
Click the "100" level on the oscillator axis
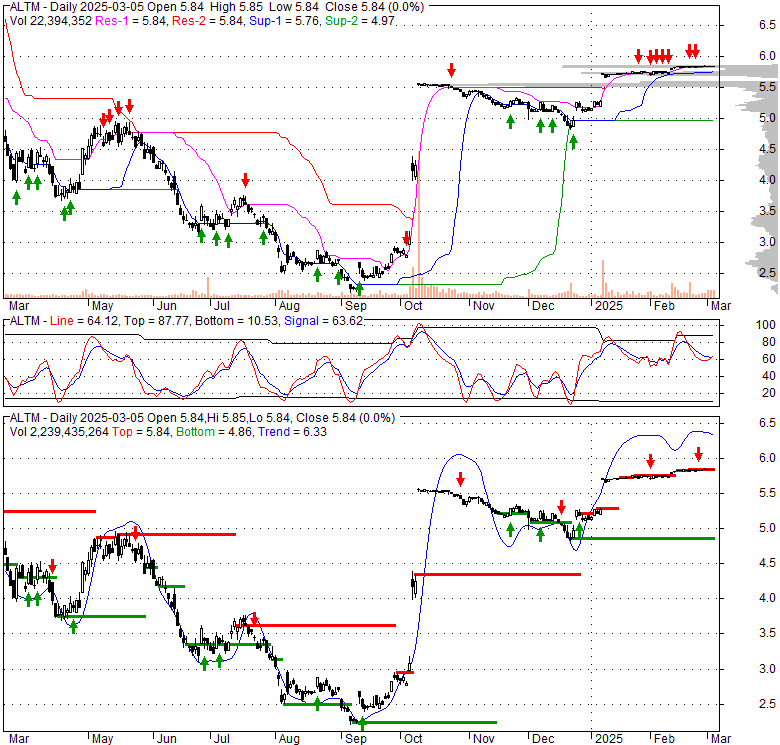pyautogui.click(x=765, y=325)
